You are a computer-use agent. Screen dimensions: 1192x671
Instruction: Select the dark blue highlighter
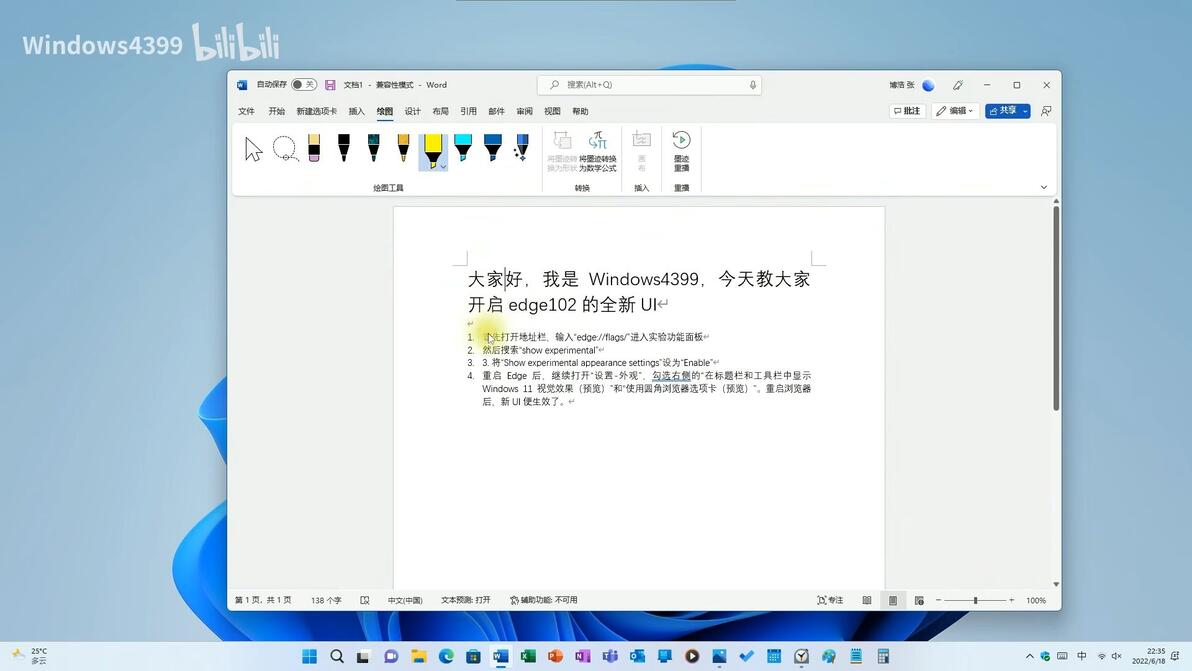click(493, 148)
